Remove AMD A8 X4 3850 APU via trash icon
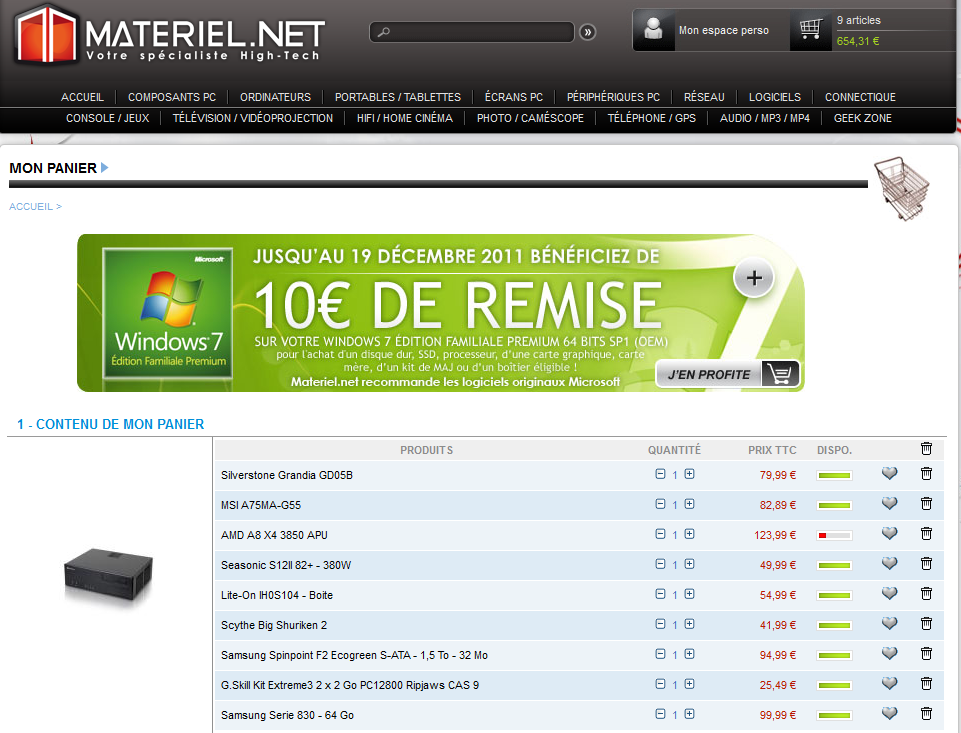Viewport: 961px width, 733px height. point(926,534)
